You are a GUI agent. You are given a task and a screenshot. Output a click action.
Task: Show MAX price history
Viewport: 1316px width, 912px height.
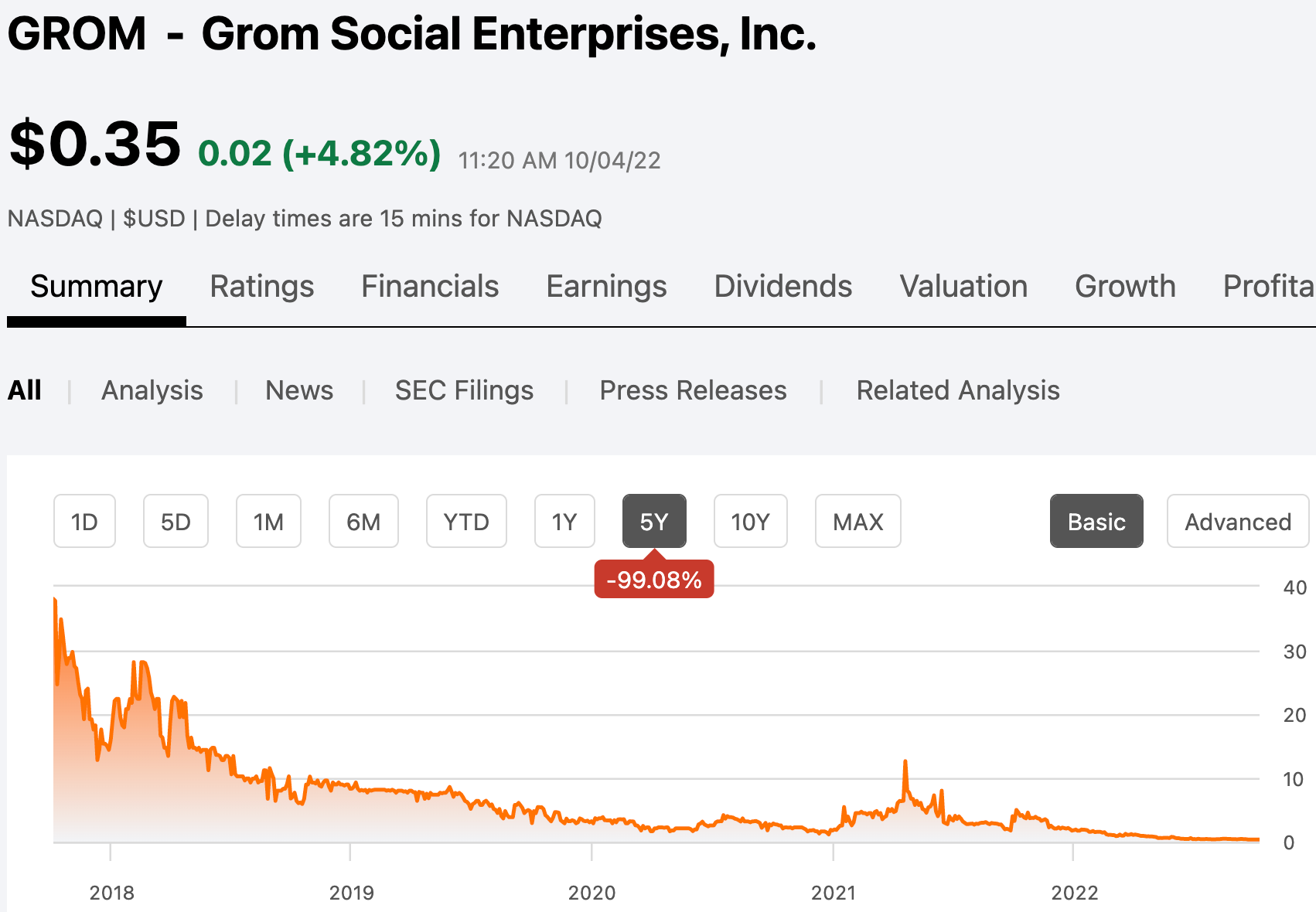click(857, 522)
